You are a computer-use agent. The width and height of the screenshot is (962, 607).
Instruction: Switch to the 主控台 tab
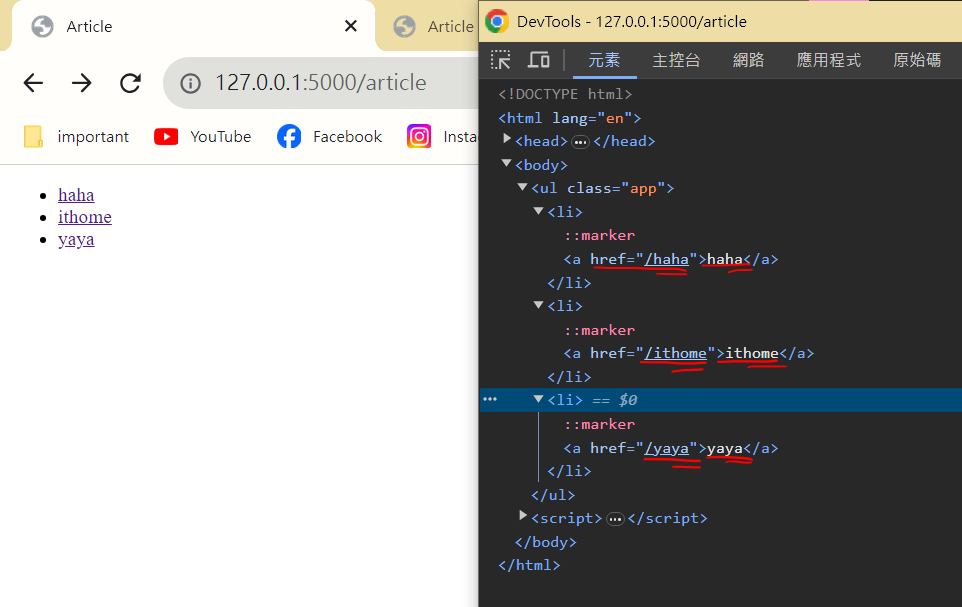(x=676, y=60)
